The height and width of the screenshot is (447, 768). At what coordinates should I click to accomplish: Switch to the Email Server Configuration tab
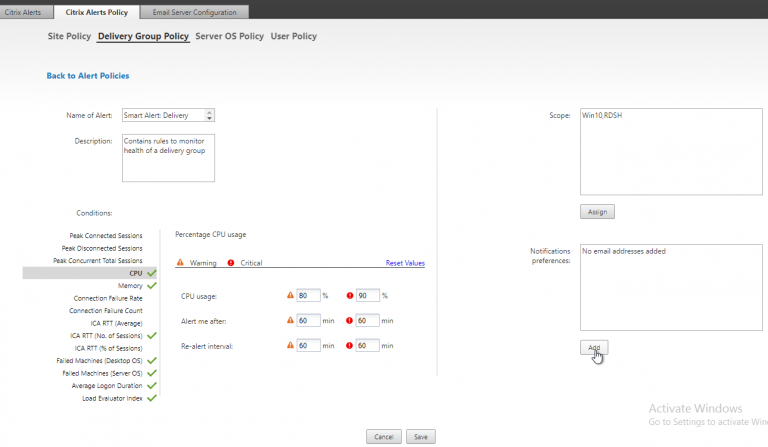click(x=194, y=12)
